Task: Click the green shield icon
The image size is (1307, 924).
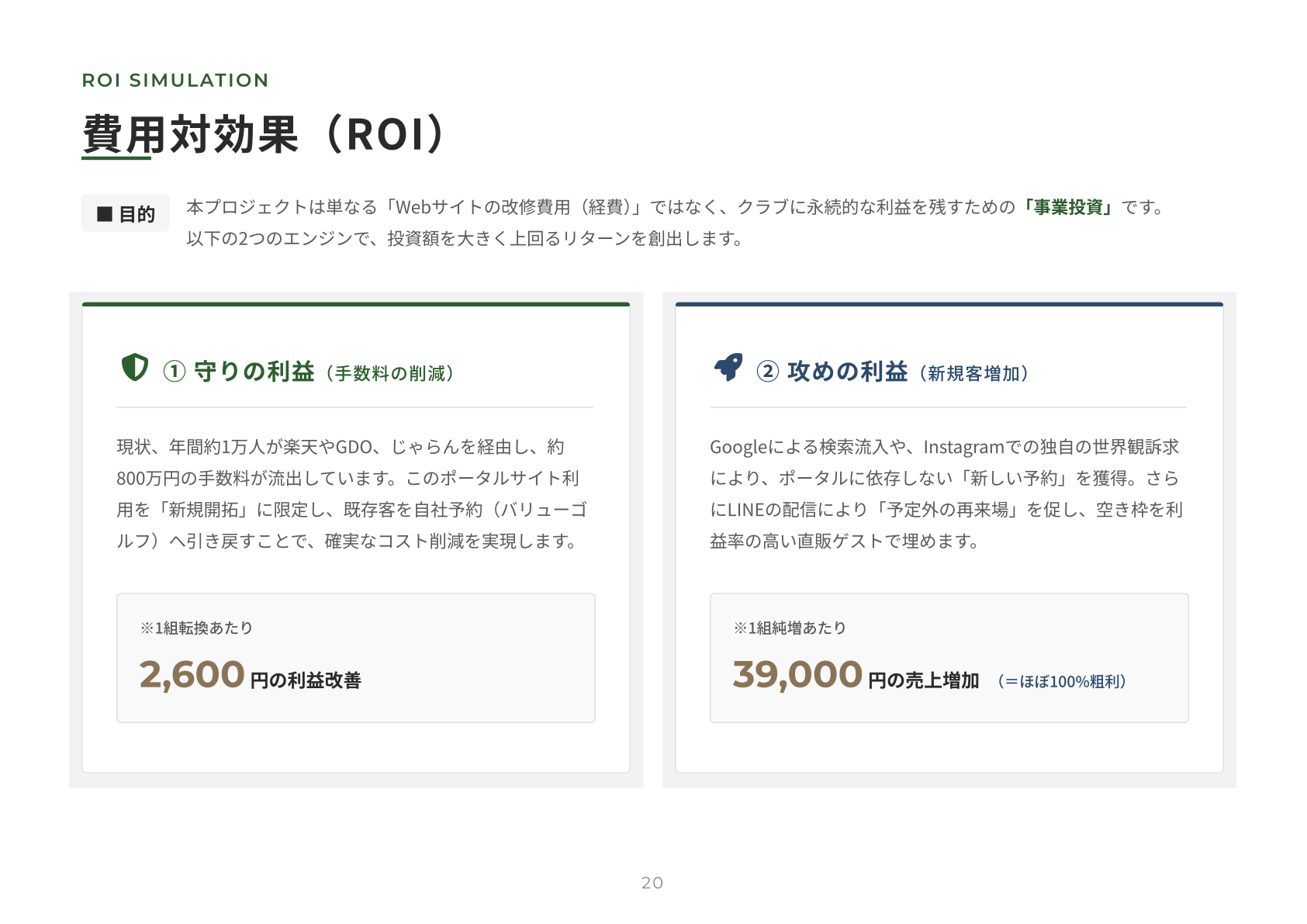Action: [134, 367]
